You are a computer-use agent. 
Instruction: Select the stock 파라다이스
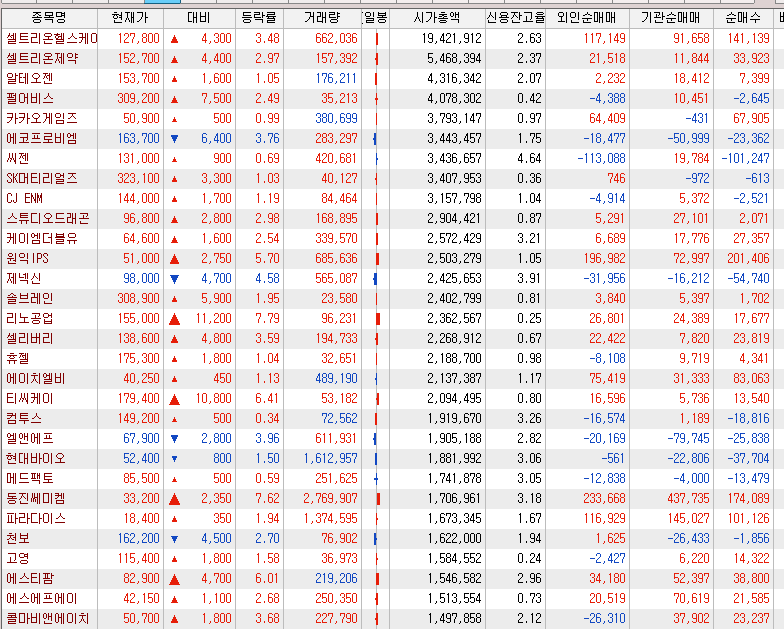pyautogui.click(x=36, y=518)
